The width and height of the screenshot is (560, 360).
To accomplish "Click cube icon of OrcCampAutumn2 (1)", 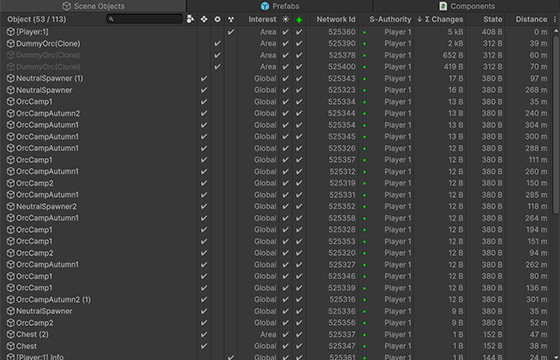I will pyautogui.click(x=11, y=300).
